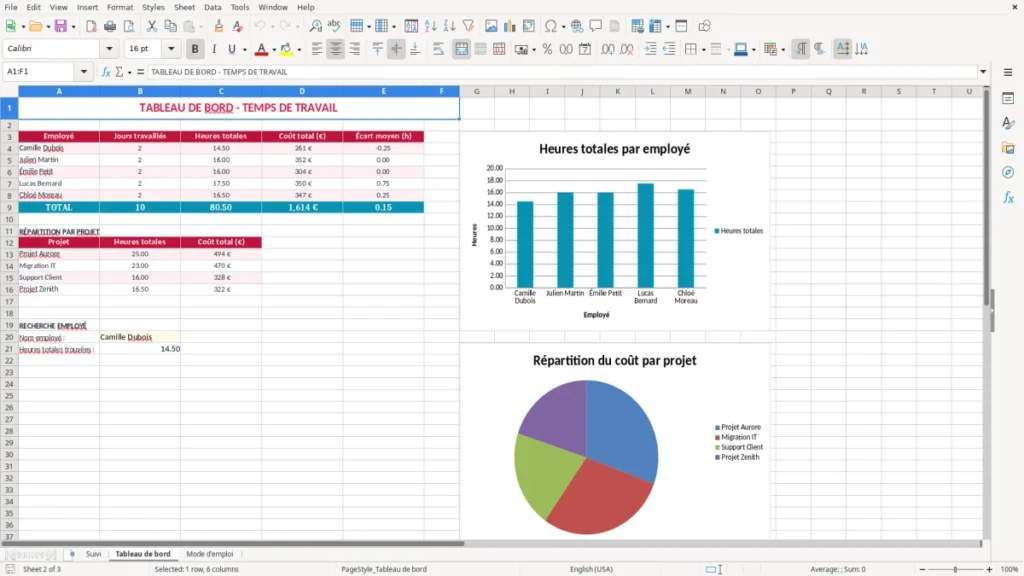This screenshot has height=576, width=1024.
Task: Open the sidebar Gallery panel
Action: tap(1008, 148)
